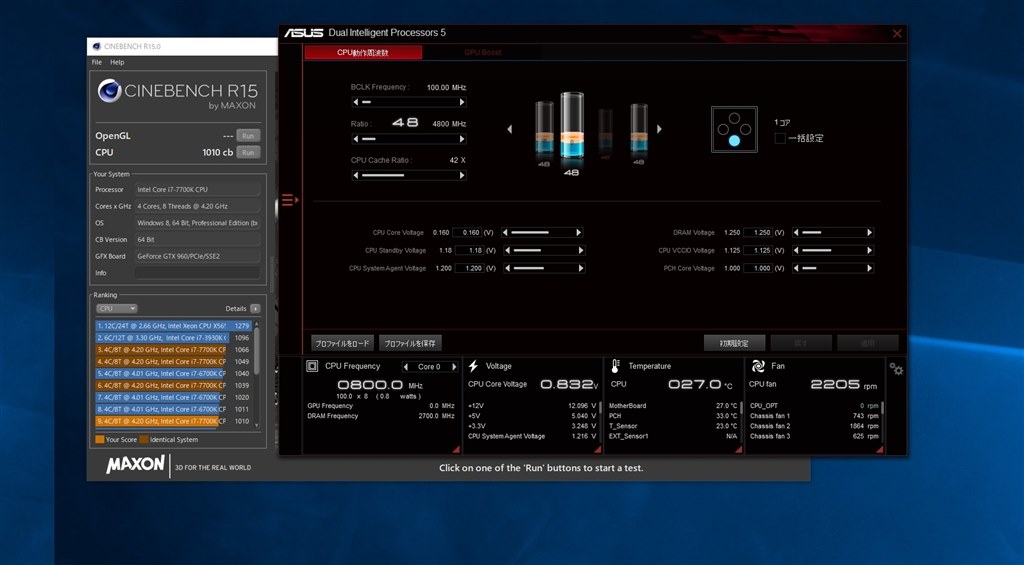Image resolution: width=1024 pixels, height=565 pixels.
Task: Expand Fan panel red corner triangle
Action: [x=879, y=449]
